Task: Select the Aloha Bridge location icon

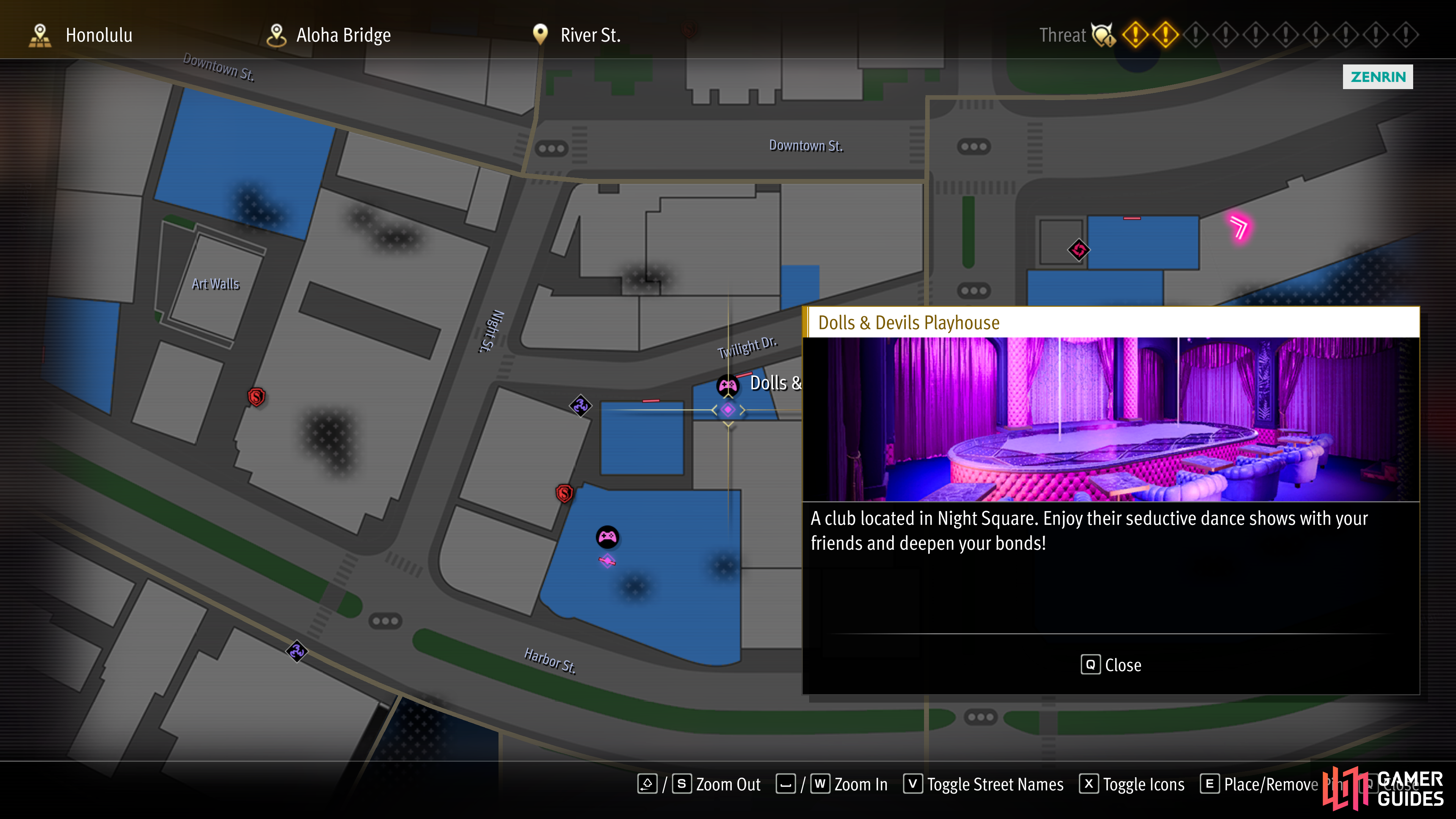Action: [x=276, y=35]
